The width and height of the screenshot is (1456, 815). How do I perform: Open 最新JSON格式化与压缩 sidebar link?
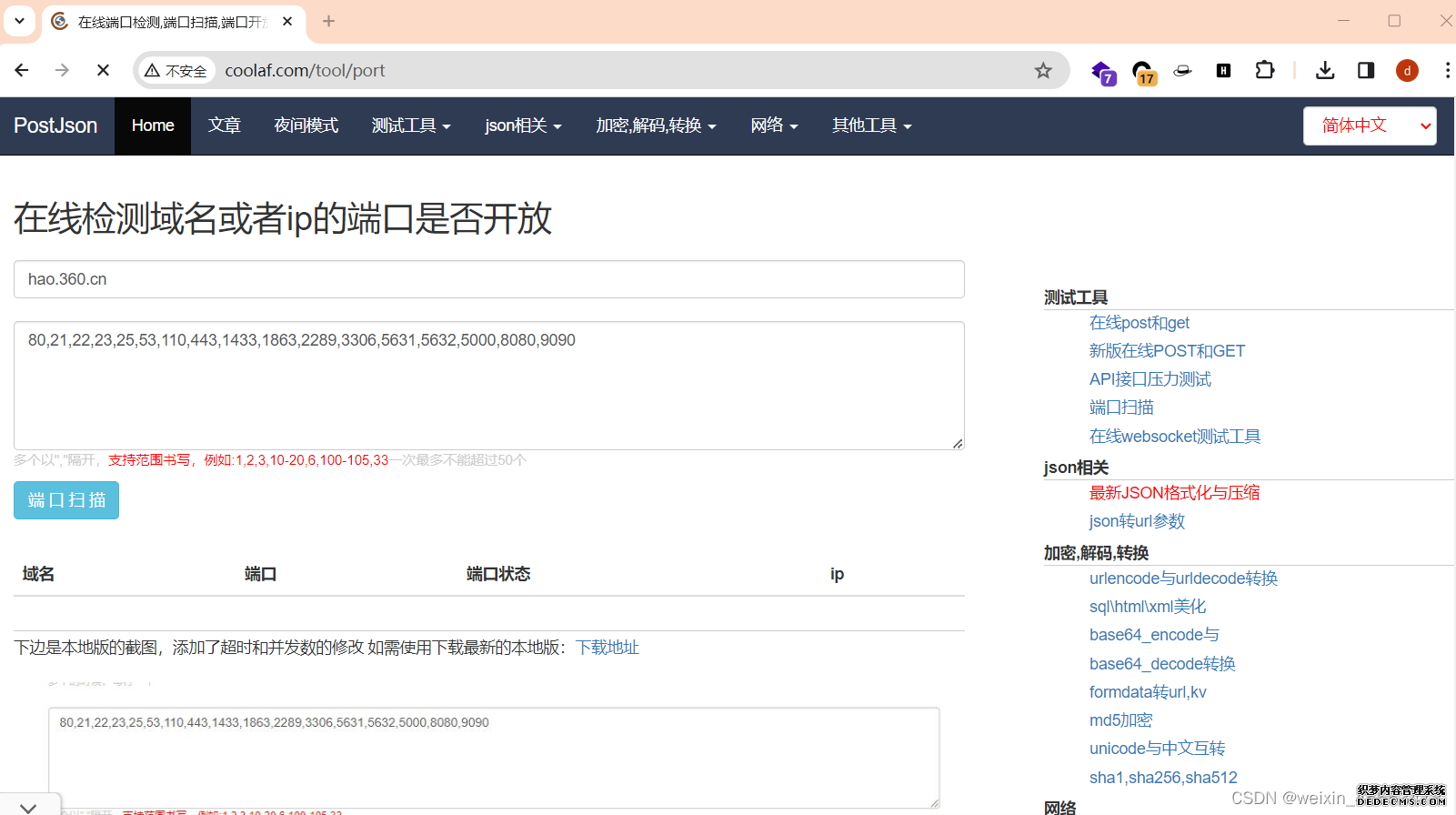(1174, 493)
